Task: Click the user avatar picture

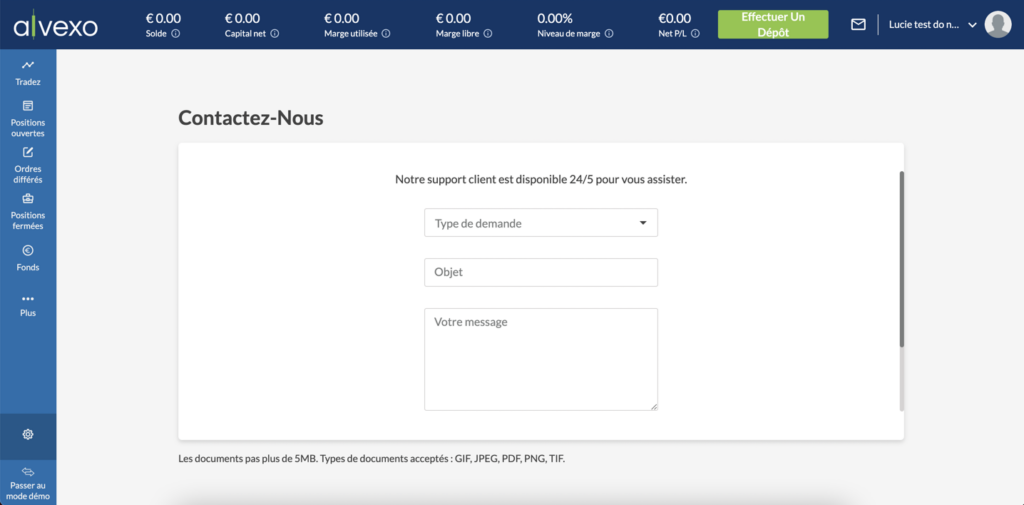Action: [997, 24]
